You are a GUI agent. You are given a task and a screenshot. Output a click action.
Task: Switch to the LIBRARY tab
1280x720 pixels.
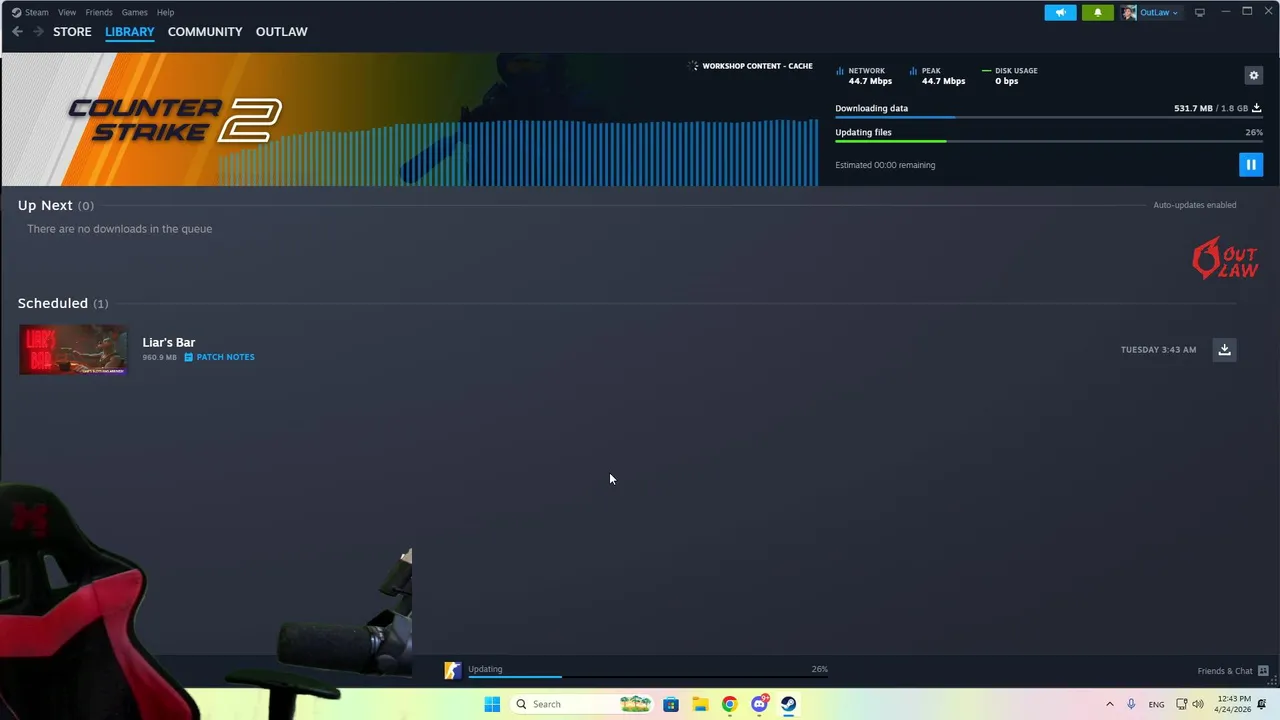click(x=130, y=32)
